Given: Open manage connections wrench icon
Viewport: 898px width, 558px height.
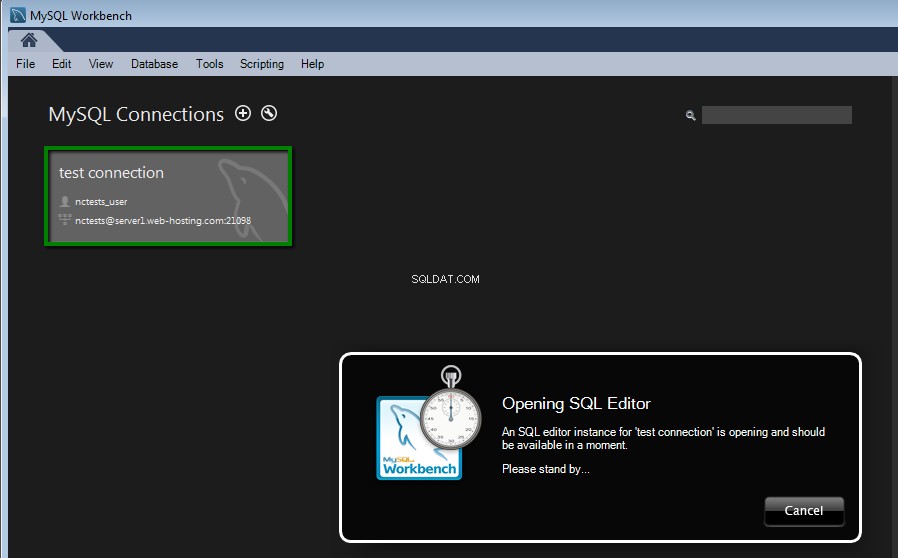Looking at the screenshot, I should [269, 113].
